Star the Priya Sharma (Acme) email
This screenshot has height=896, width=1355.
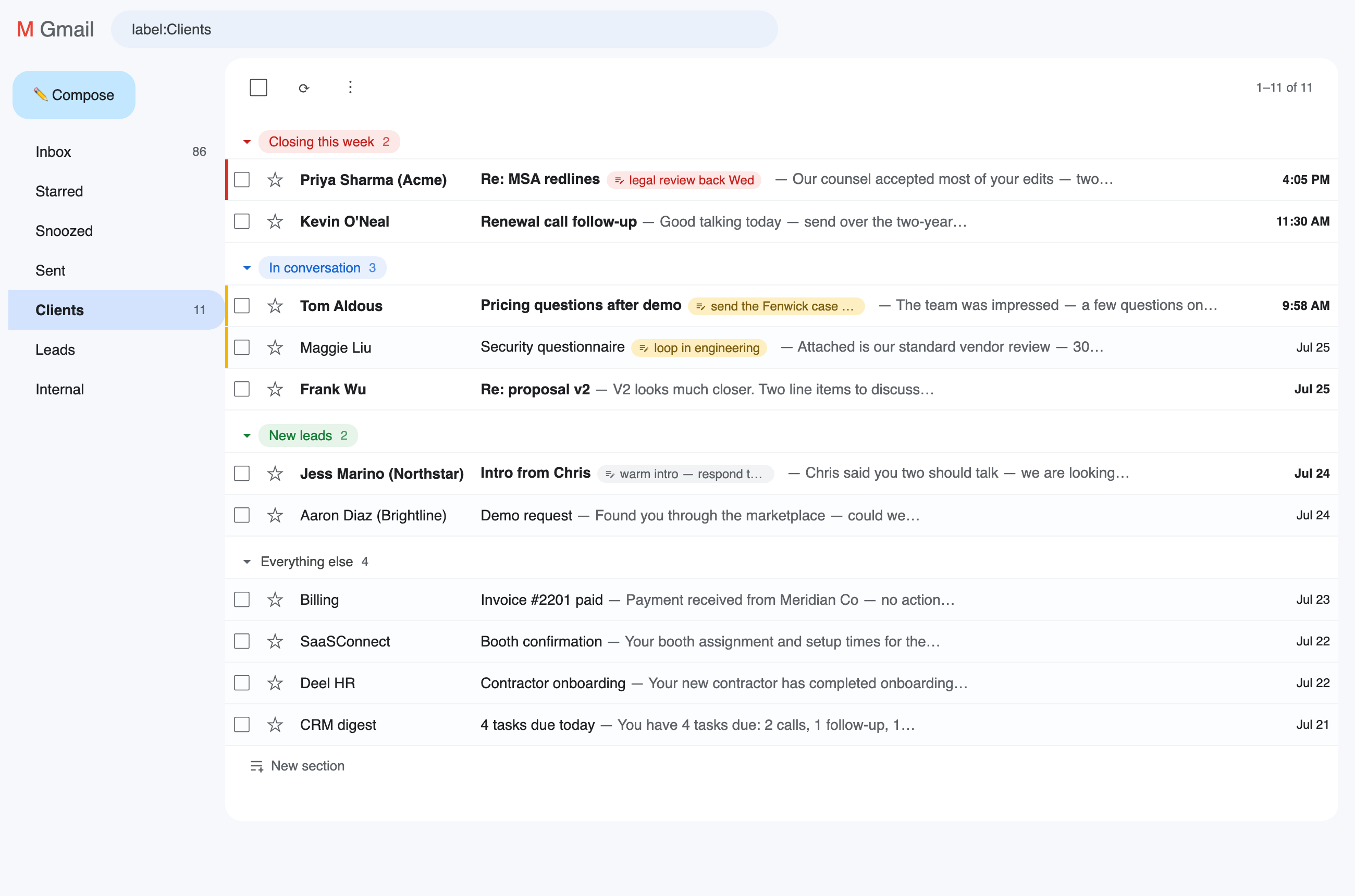pos(275,180)
